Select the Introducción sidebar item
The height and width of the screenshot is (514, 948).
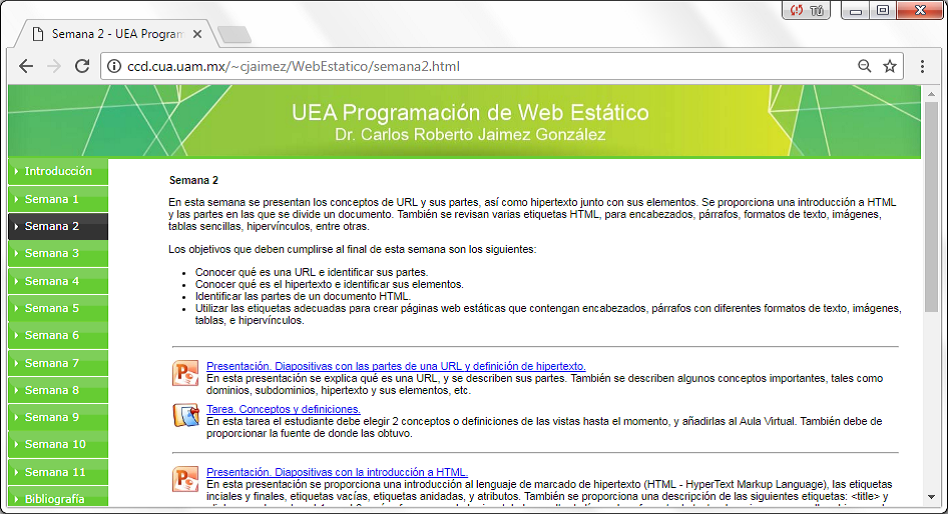(x=57, y=171)
